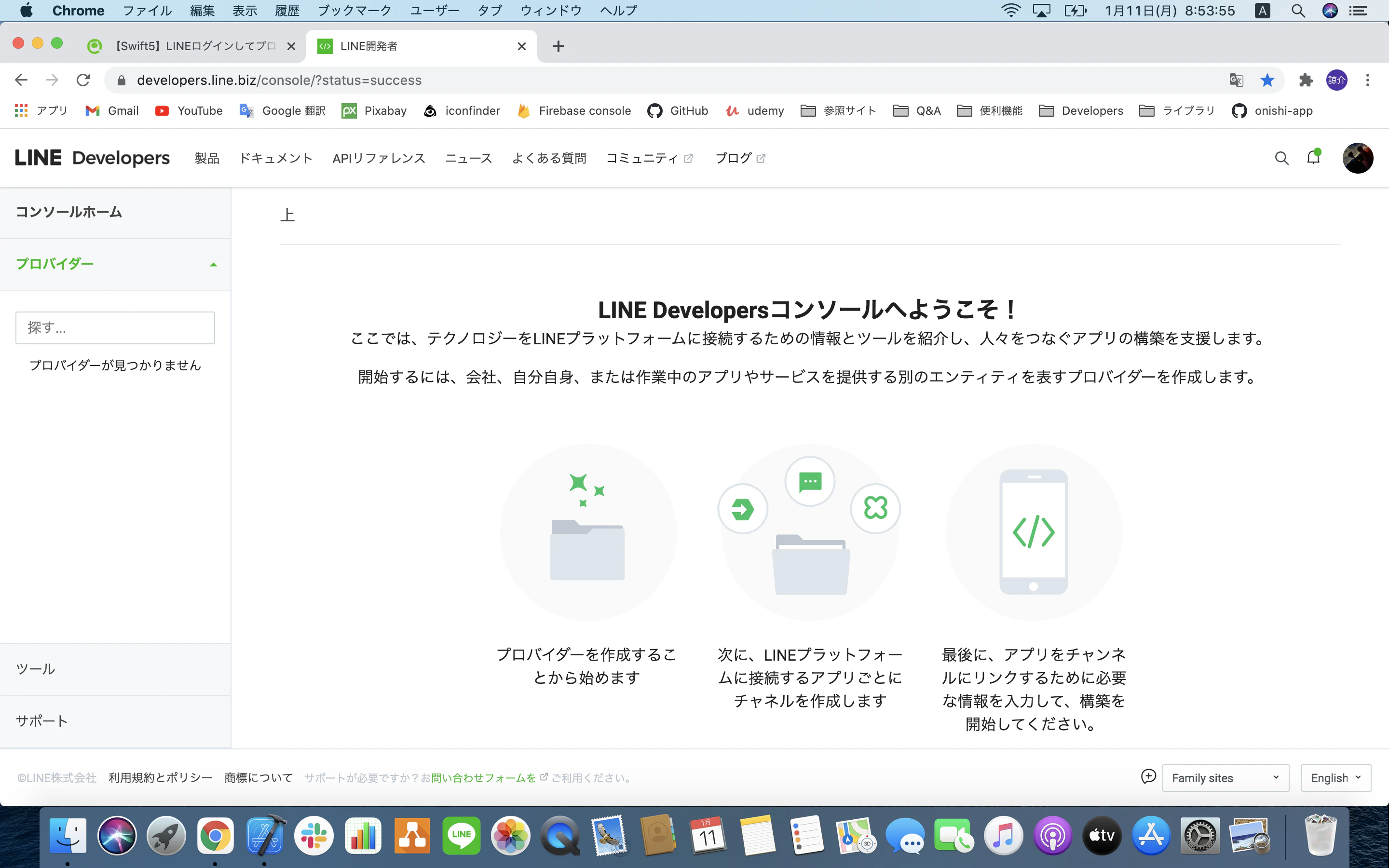This screenshot has height=868, width=1389.
Task: Toggle the bookmark star icon
Action: coord(1267,80)
